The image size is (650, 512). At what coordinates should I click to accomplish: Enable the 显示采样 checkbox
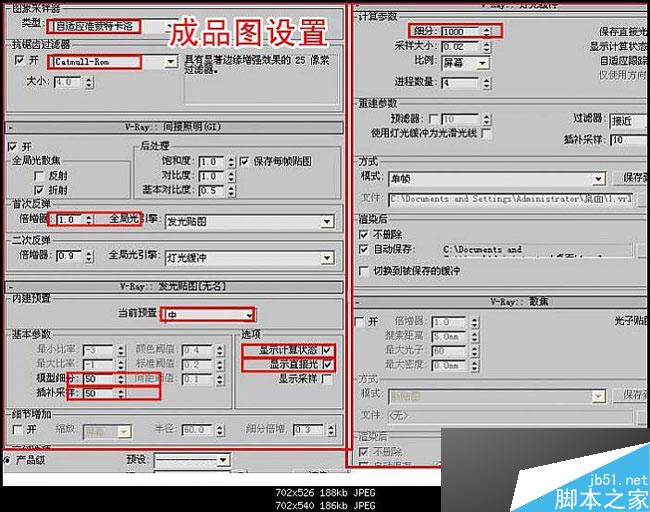tap(327, 379)
